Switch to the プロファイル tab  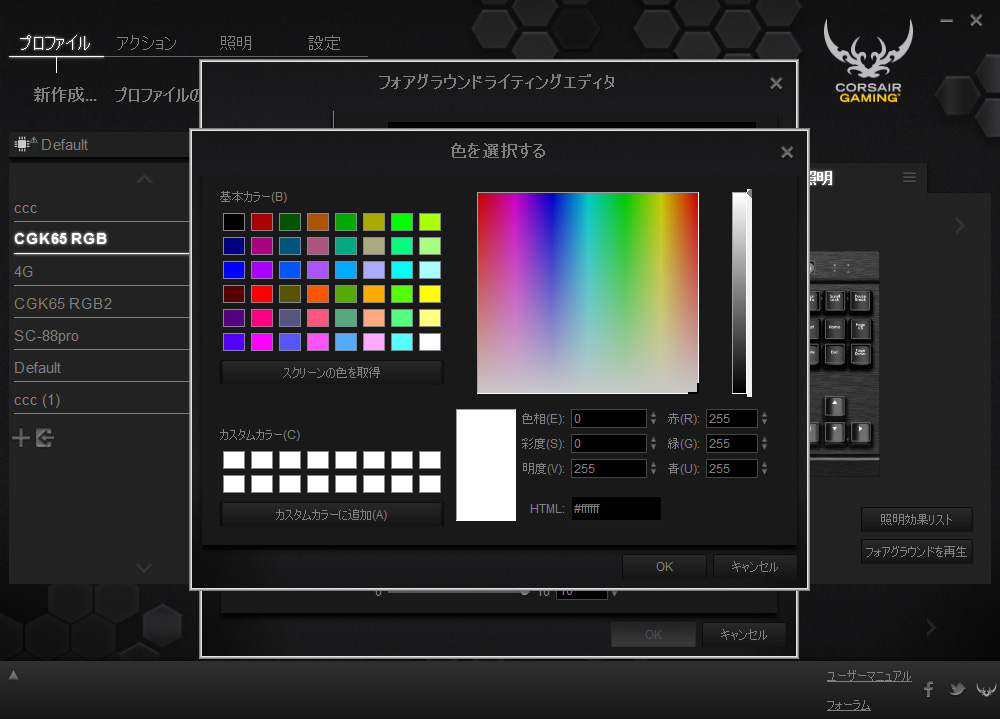tap(55, 43)
